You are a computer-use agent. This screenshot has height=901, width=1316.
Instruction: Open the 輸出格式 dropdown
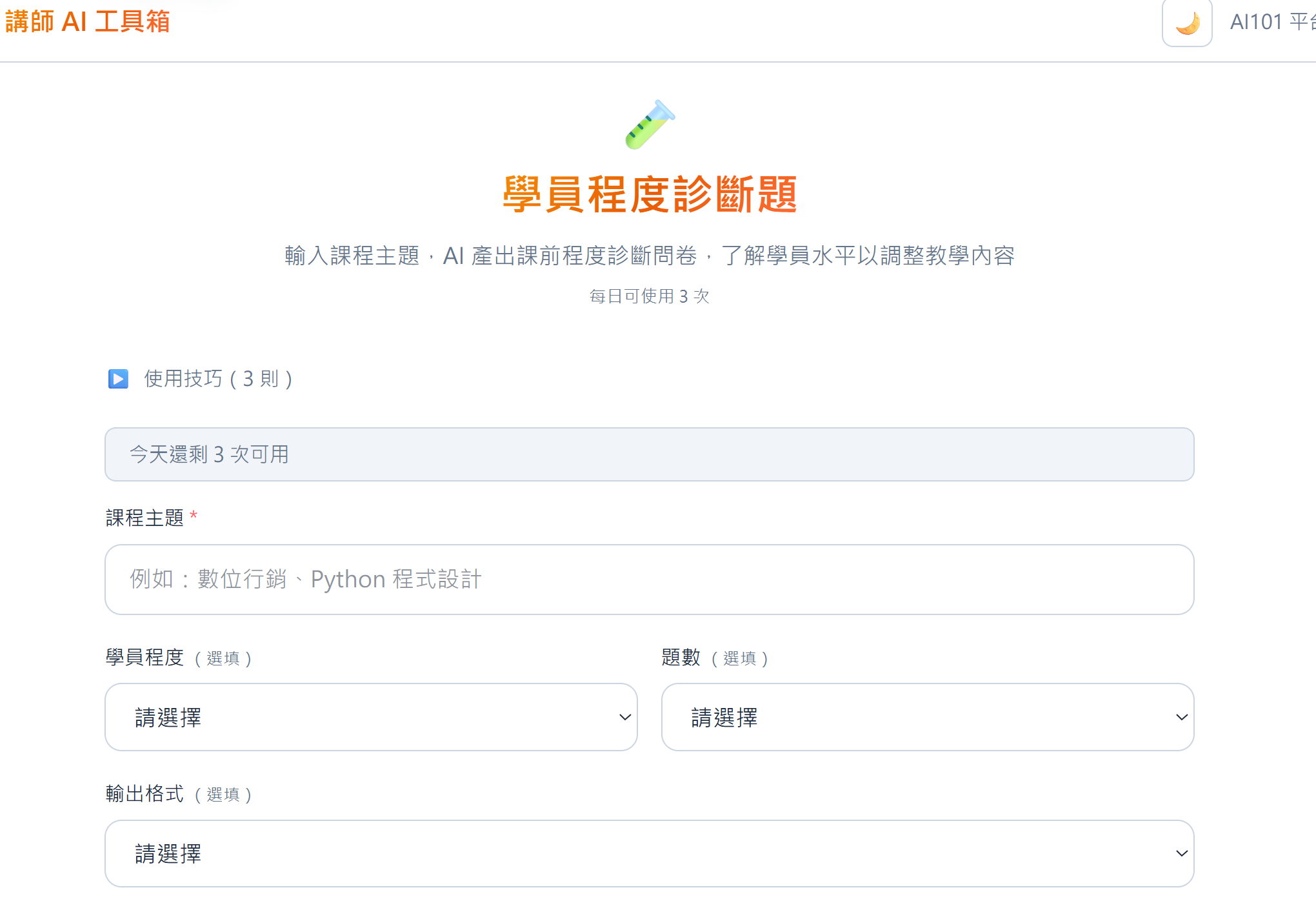pos(649,853)
